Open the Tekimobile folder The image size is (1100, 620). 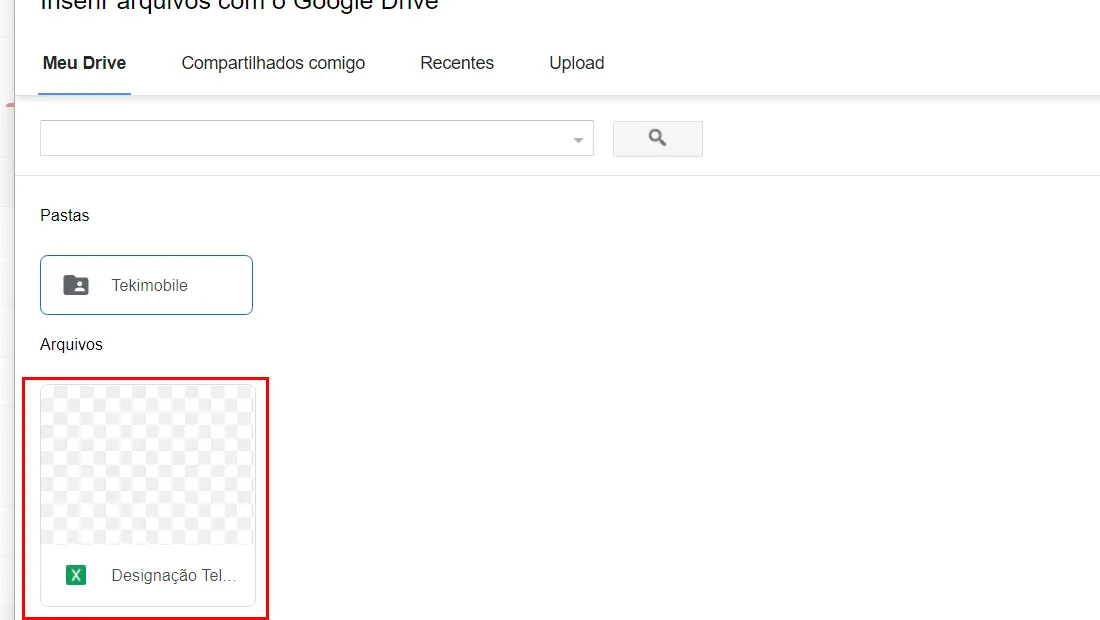coord(146,285)
